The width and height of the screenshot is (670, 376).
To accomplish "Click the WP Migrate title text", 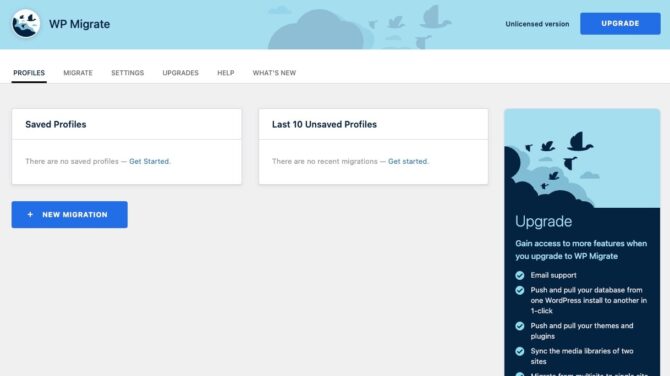I will pos(79,24).
